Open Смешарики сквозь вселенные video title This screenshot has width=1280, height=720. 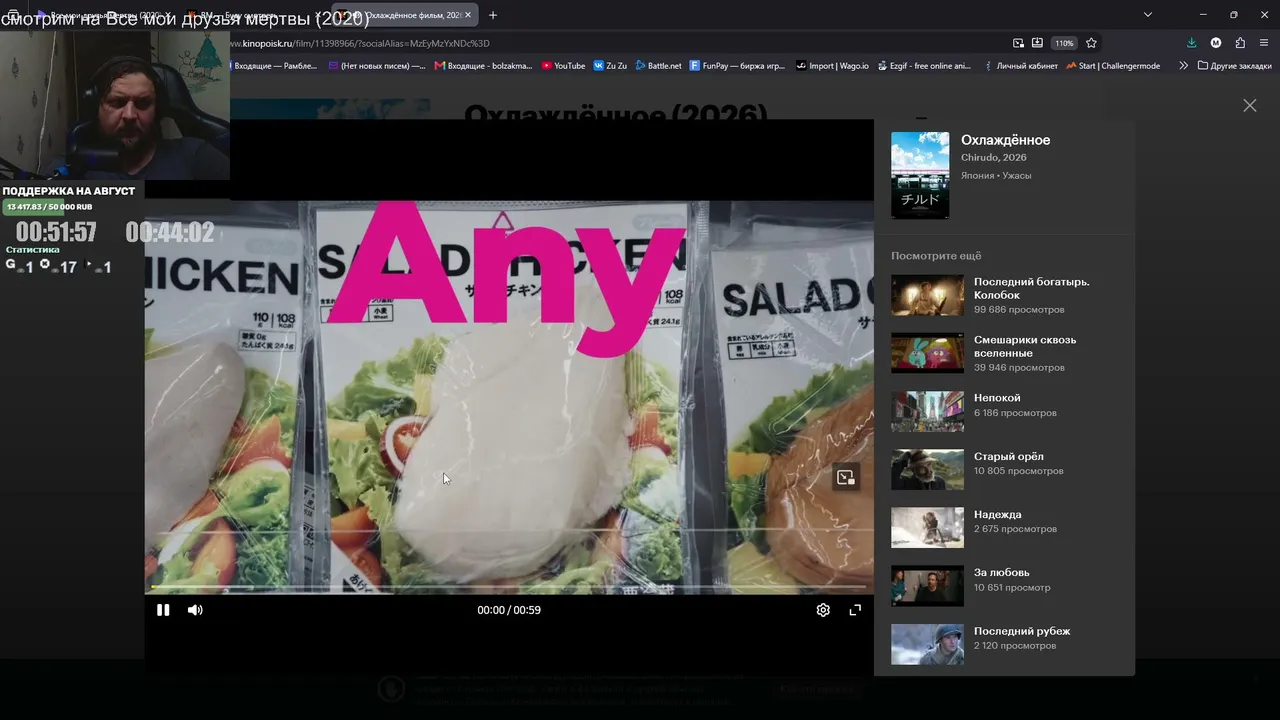pyautogui.click(x=1025, y=346)
